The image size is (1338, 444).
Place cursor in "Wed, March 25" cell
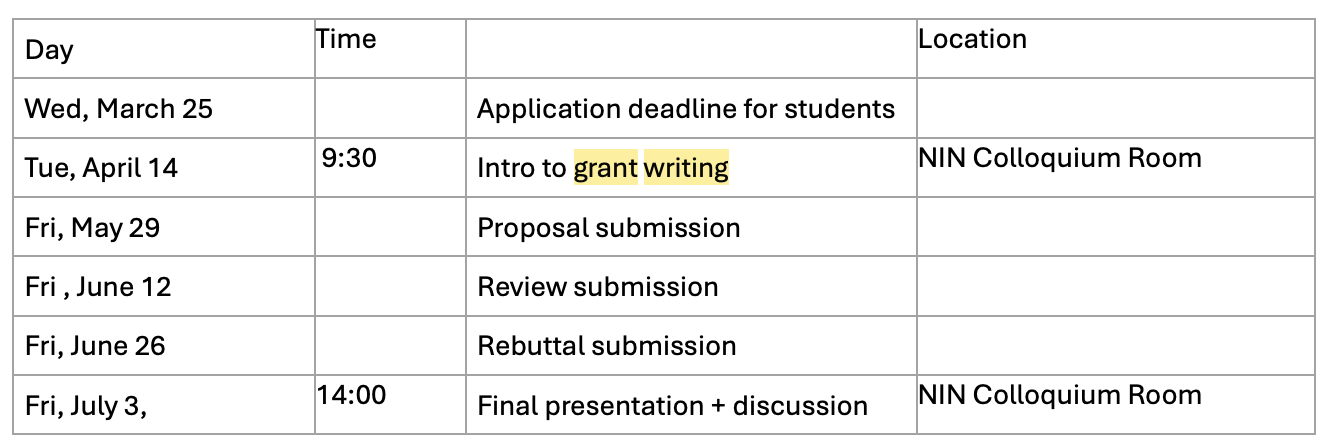[119, 108]
